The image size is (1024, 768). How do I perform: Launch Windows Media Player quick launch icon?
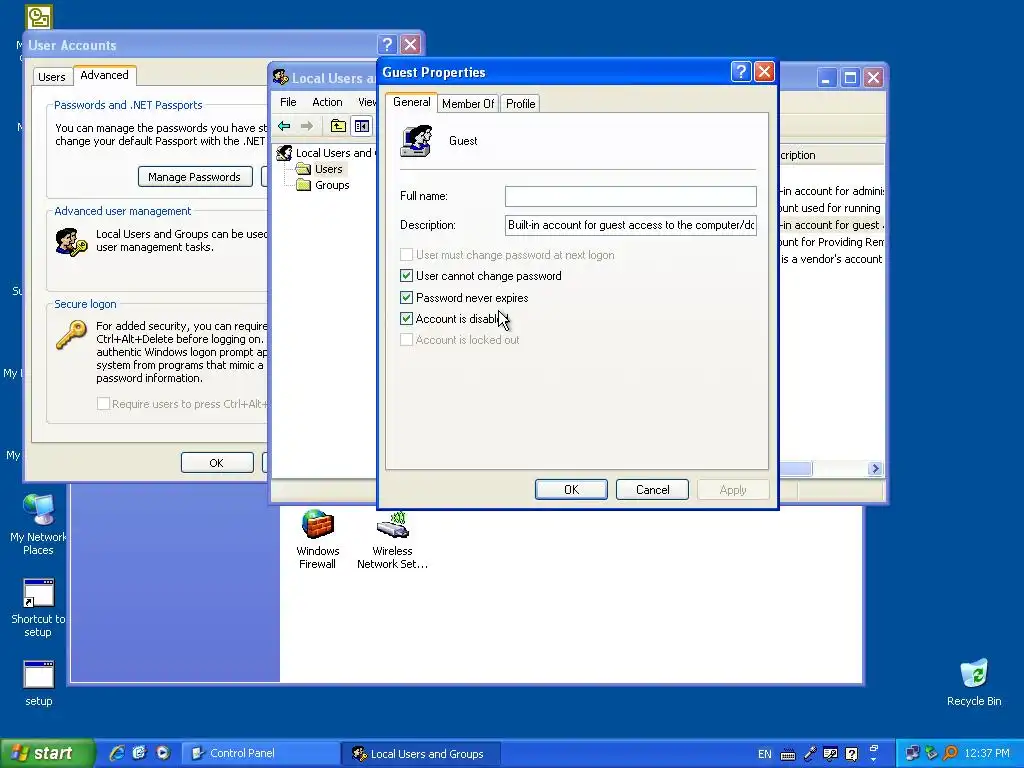coord(163,753)
